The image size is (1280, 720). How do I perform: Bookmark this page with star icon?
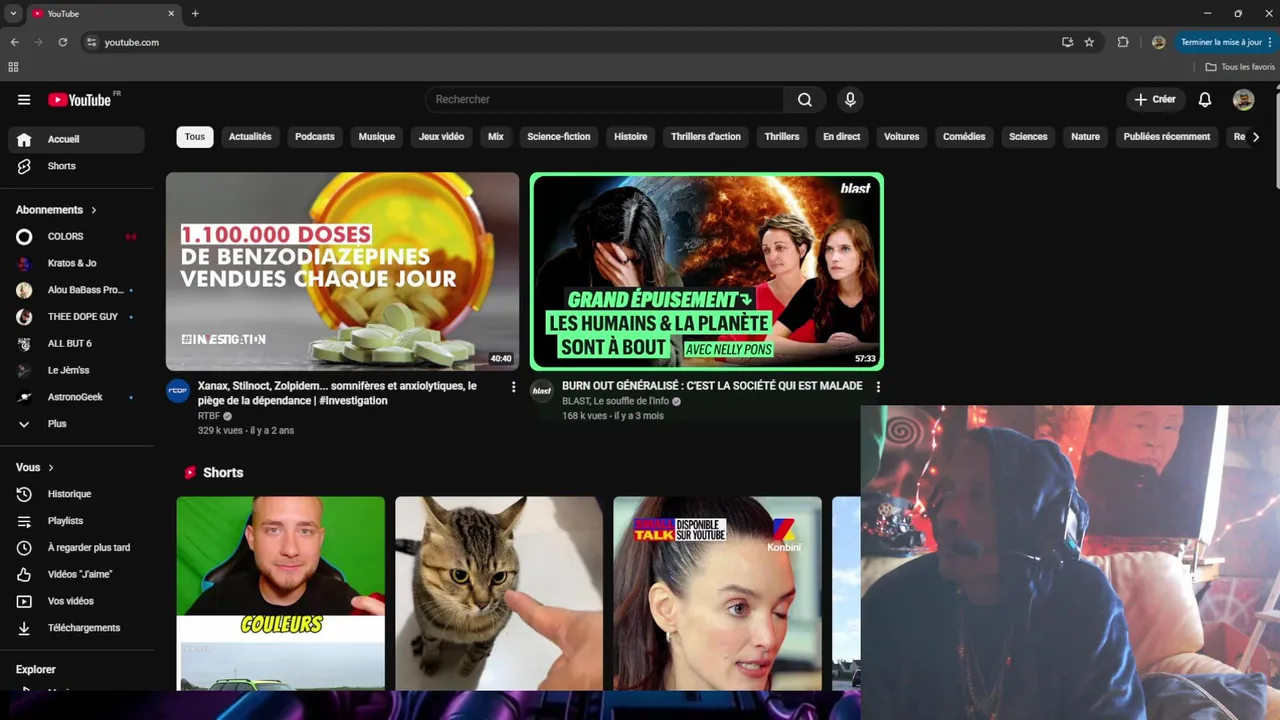[x=1089, y=42]
